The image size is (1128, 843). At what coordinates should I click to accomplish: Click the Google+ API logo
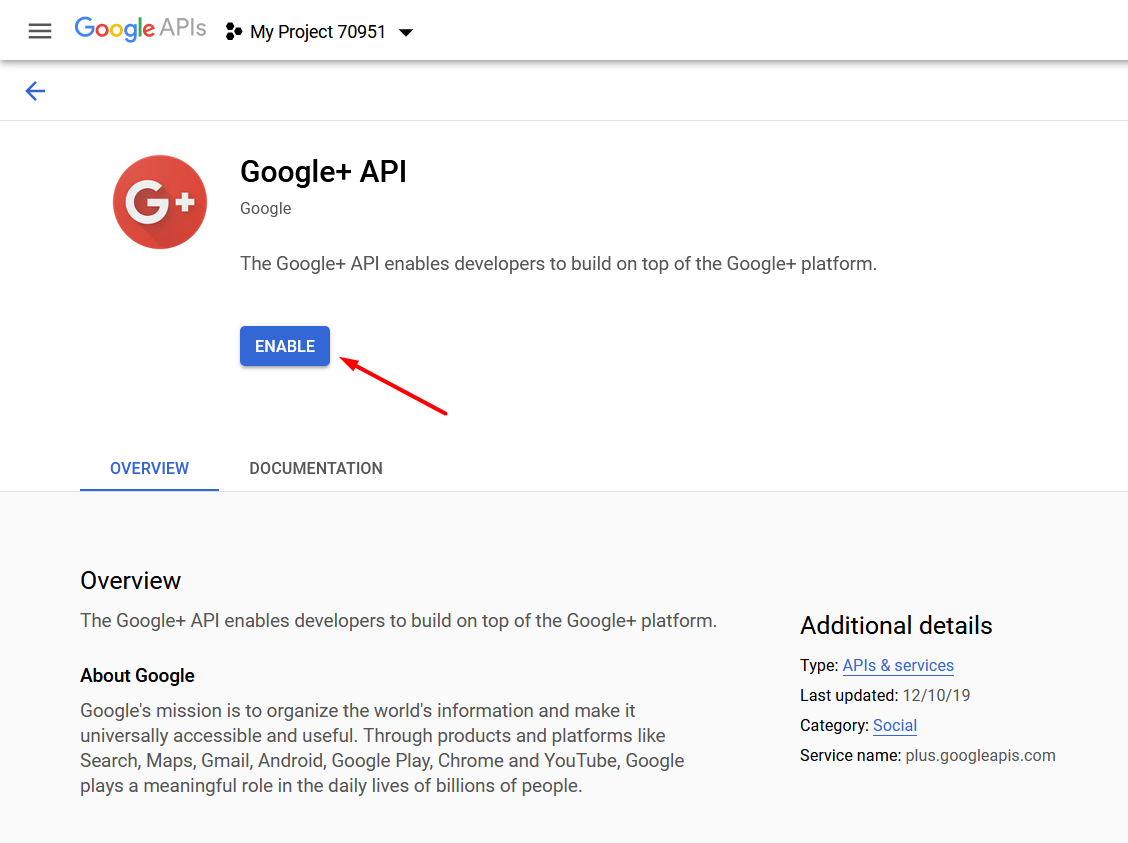(160, 202)
